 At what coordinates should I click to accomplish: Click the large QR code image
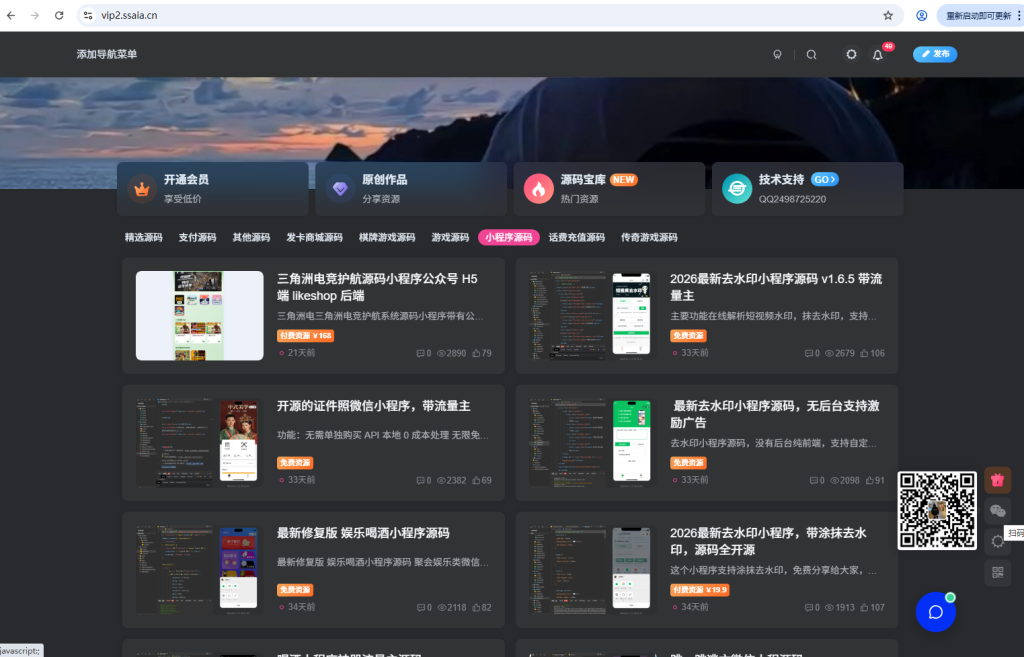[937, 510]
